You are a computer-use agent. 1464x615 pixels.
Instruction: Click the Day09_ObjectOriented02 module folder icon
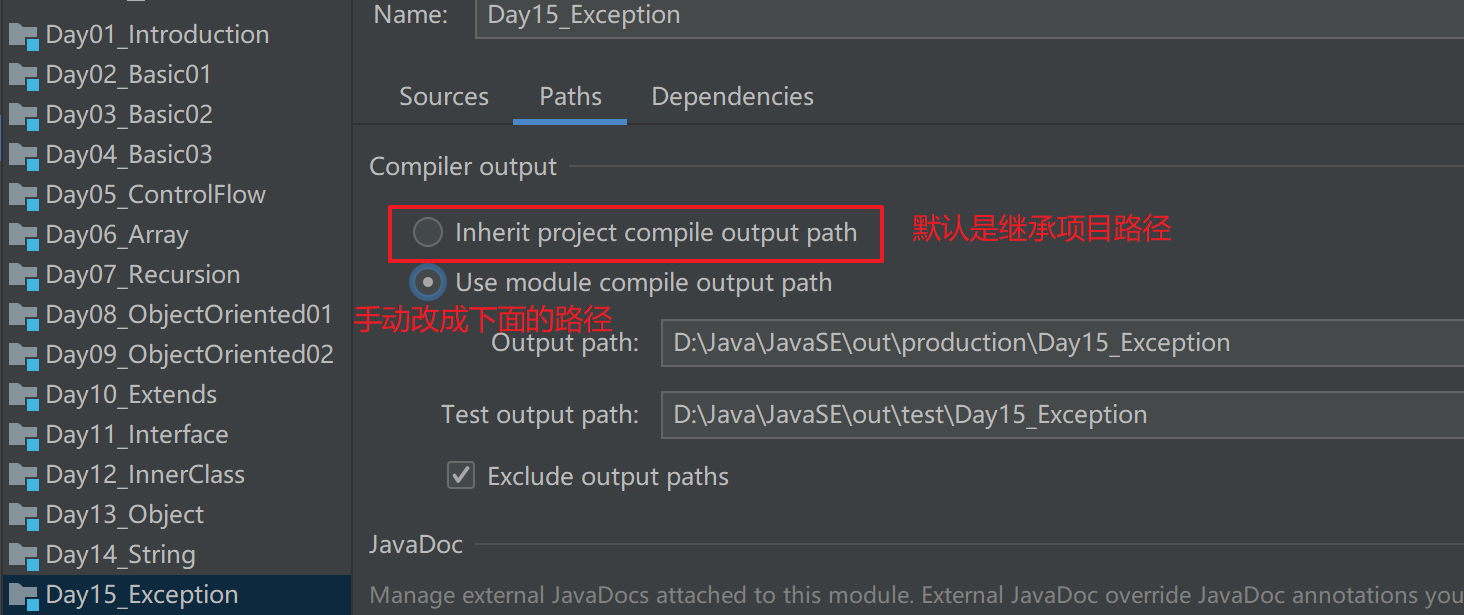[23, 356]
